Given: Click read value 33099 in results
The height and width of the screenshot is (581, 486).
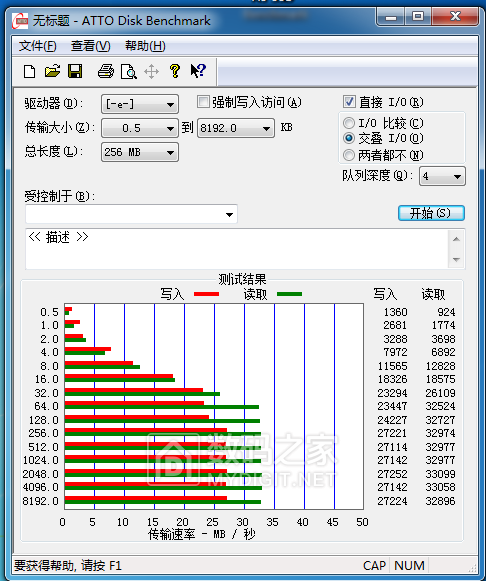Looking at the screenshot, I should click(440, 474).
